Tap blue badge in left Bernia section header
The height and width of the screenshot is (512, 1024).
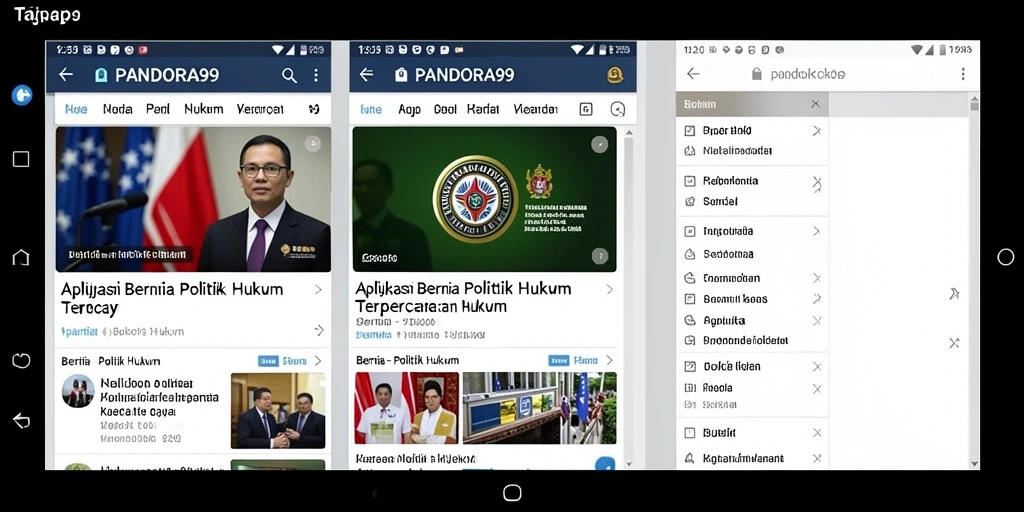tap(268, 361)
